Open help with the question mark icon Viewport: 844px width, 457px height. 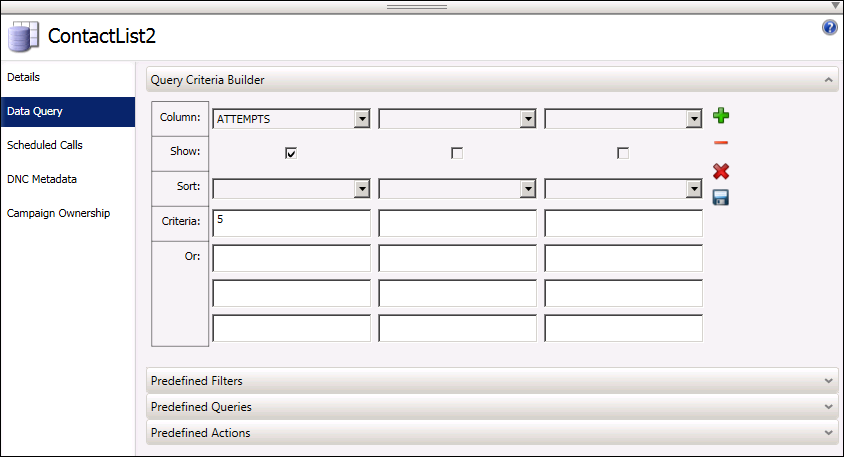coord(829,27)
